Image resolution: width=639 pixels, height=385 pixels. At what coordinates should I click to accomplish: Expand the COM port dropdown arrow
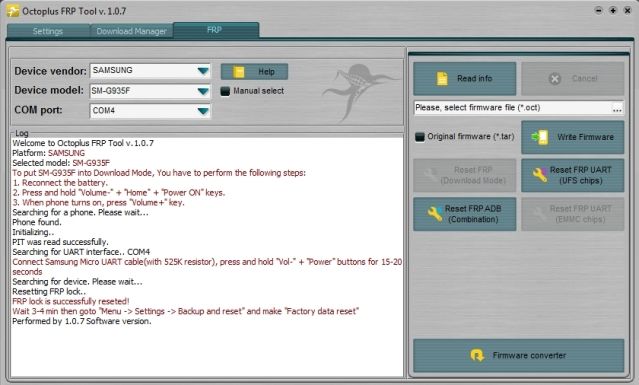[203, 111]
